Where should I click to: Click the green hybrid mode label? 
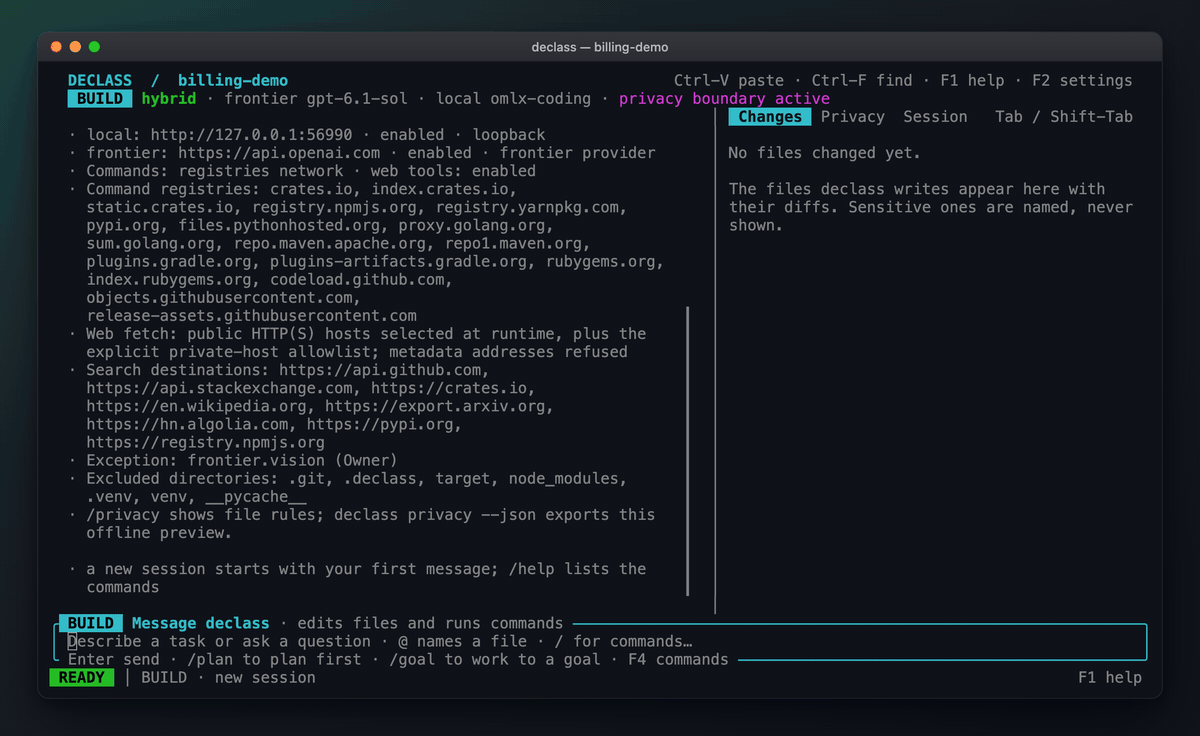(x=169, y=99)
